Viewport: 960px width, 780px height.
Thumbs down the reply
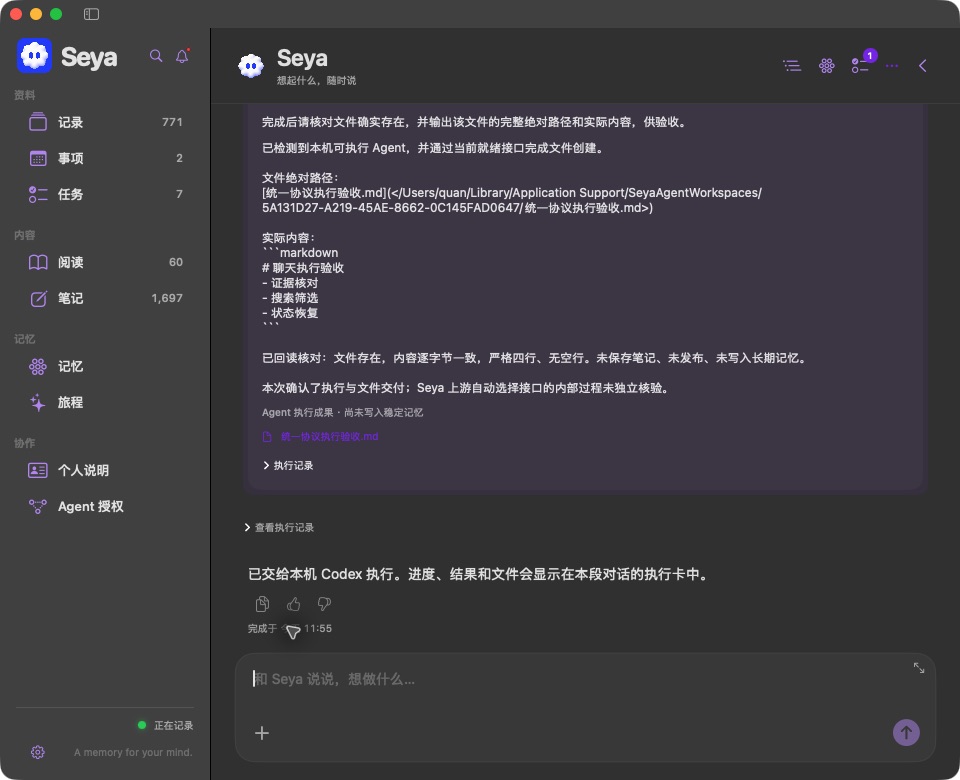click(x=324, y=604)
